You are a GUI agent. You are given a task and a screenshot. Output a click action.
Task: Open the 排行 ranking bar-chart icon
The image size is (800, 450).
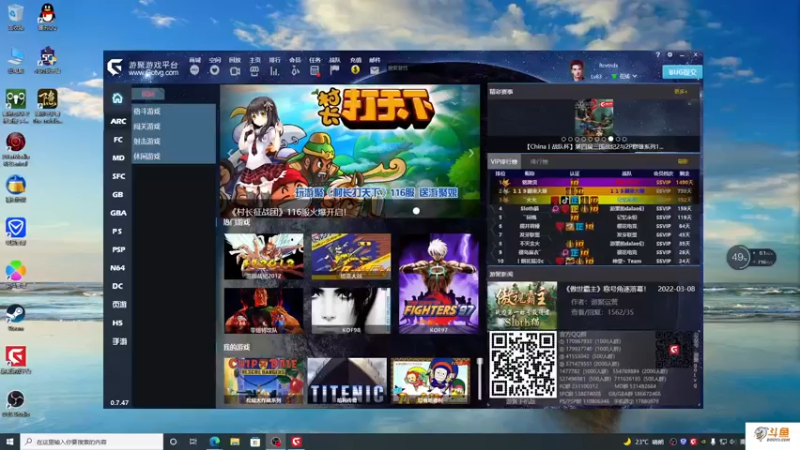click(x=274, y=71)
